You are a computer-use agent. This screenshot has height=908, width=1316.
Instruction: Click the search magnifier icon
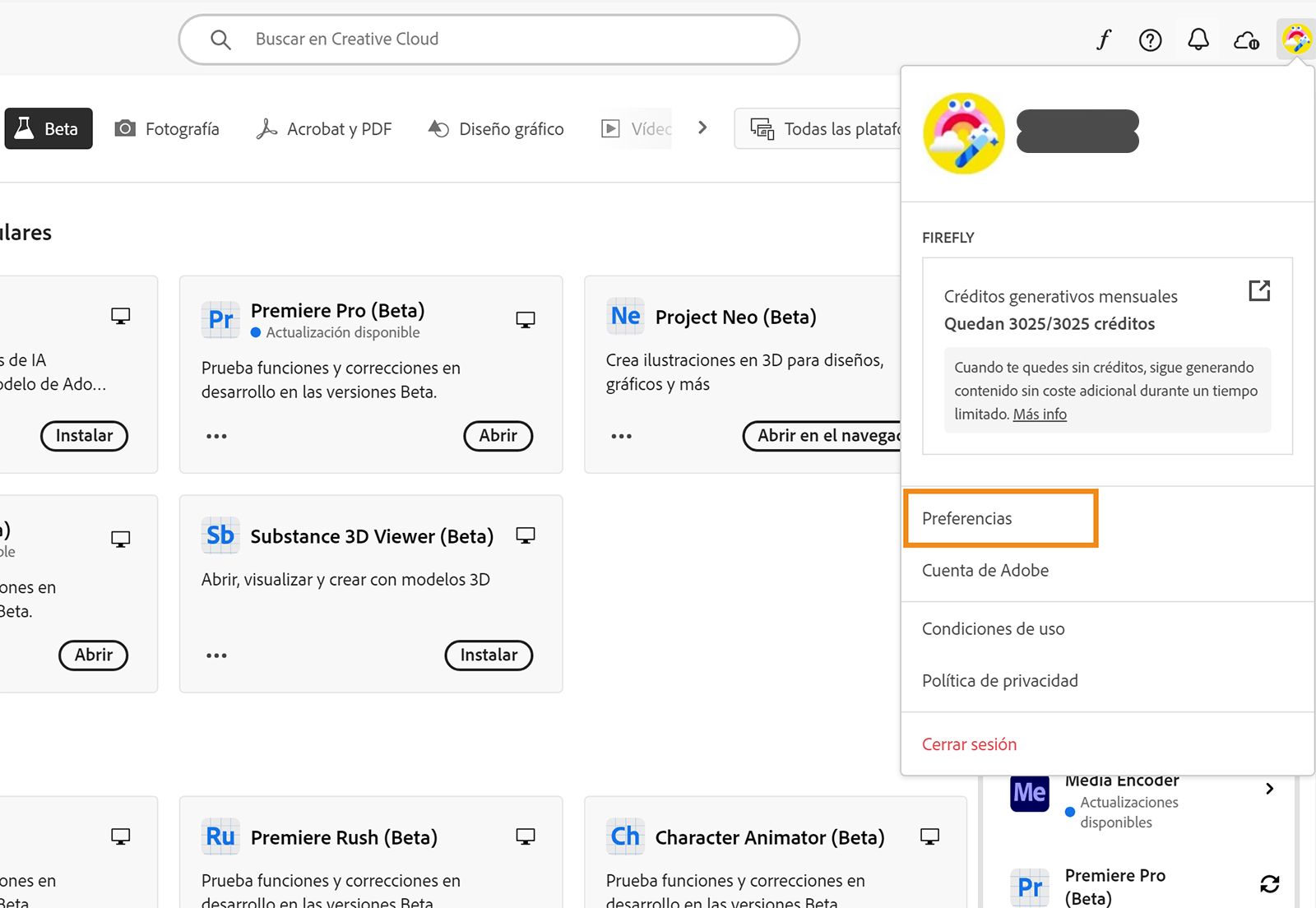(220, 39)
